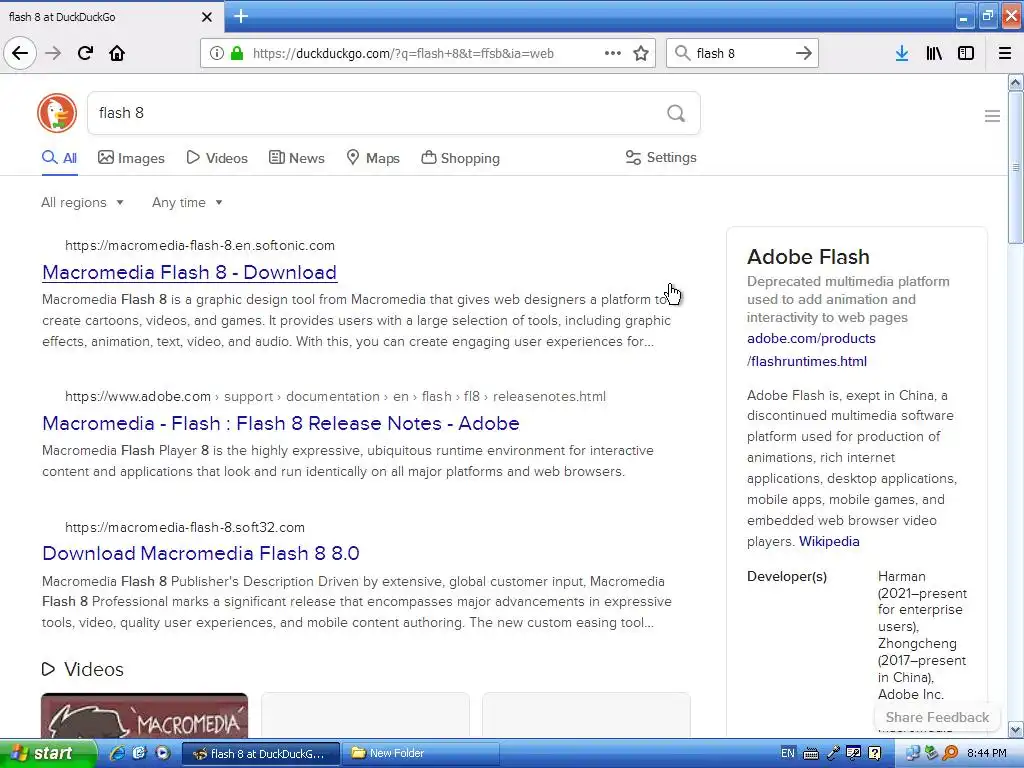
Task: Click the 'flash 8 at DuckDuckG...' taskbar button
Action: point(260,754)
